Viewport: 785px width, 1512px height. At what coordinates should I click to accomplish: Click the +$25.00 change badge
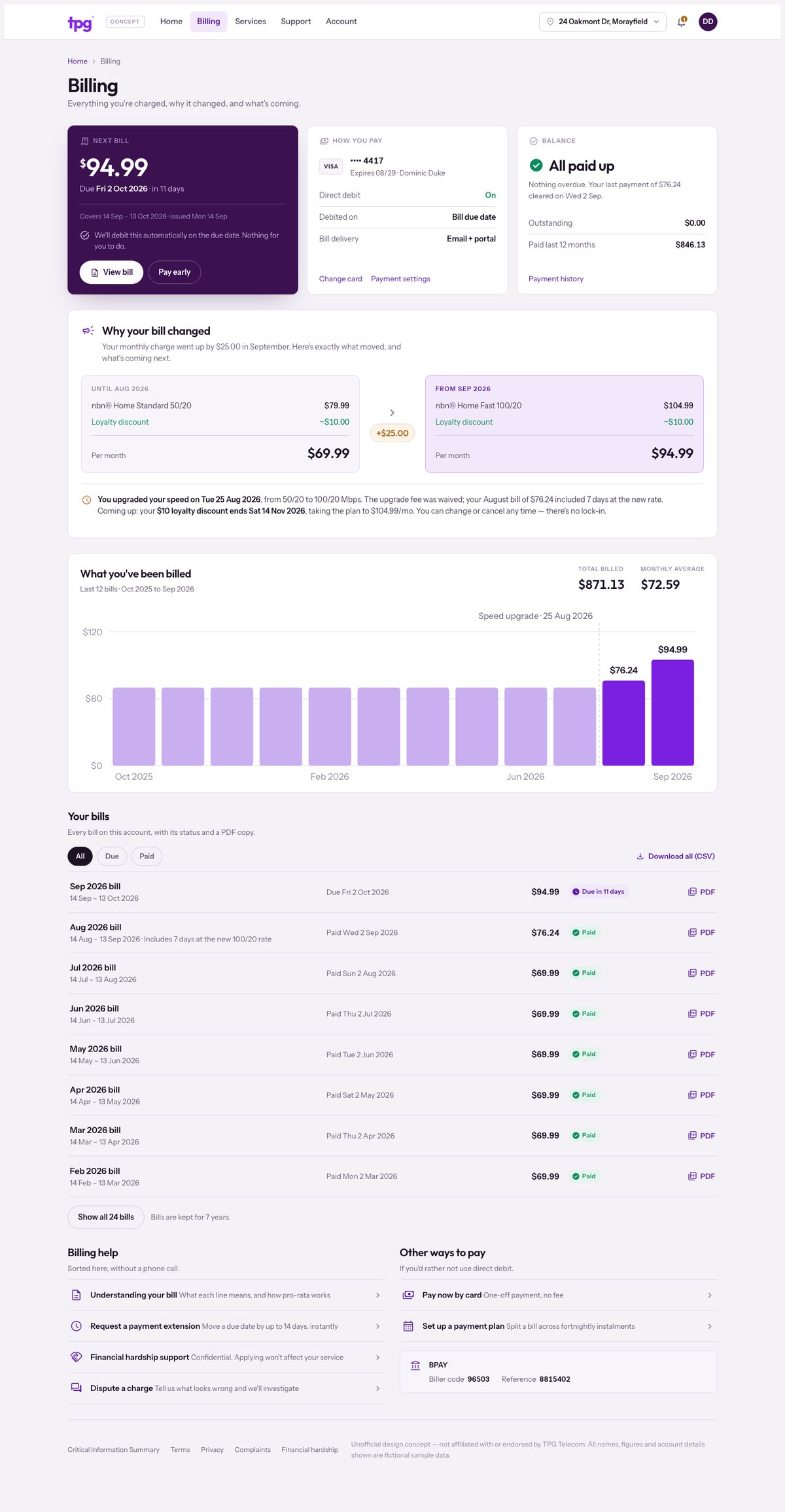point(392,433)
